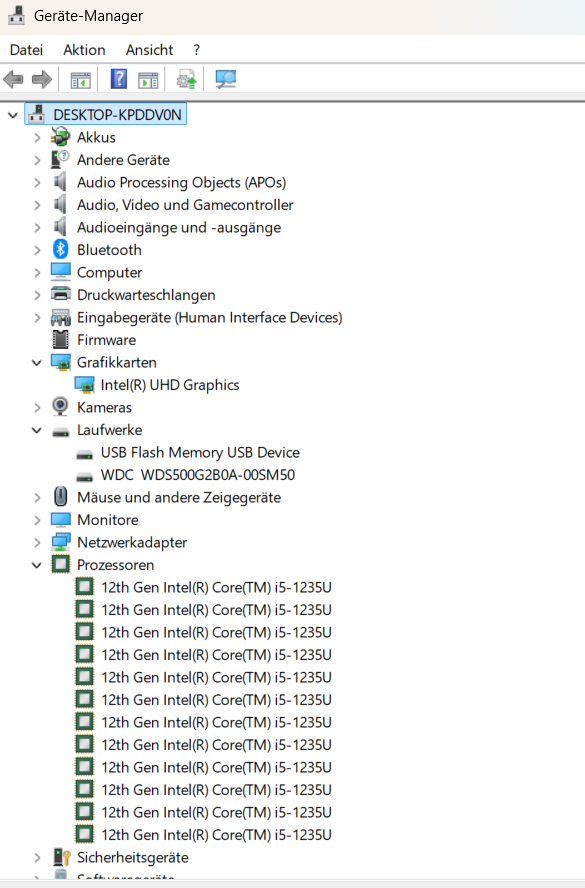Open the Help question mark toolbar icon
This screenshot has width=585, height=888.
pyautogui.click(x=118, y=79)
